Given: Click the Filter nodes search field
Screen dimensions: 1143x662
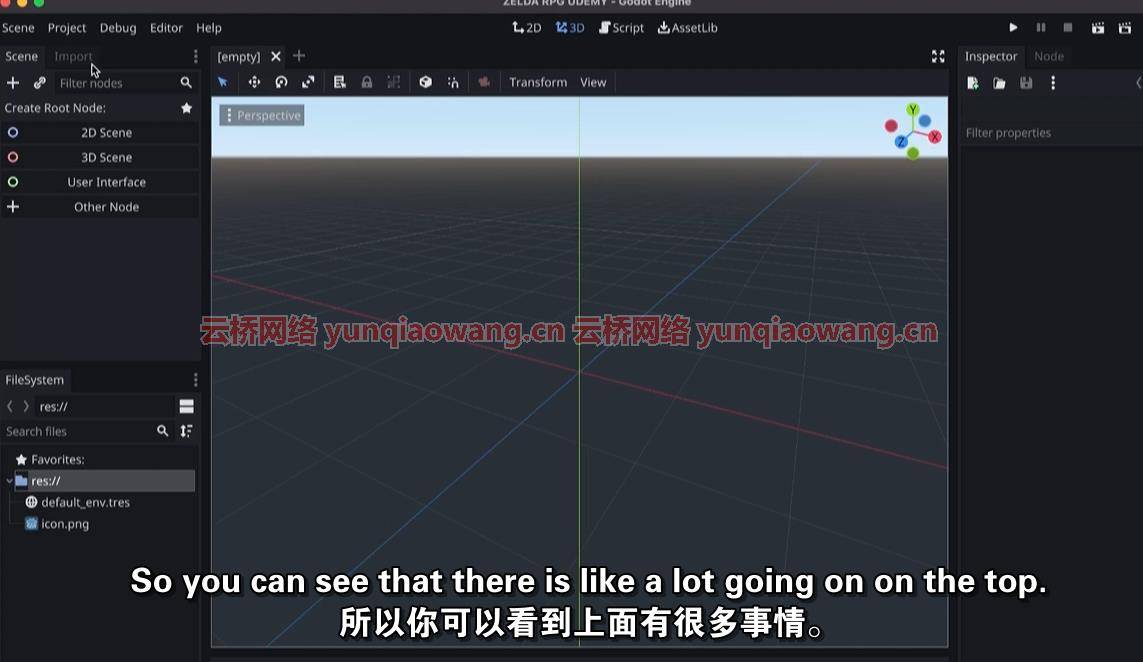Looking at the screenshot, I should coord(117,83).
